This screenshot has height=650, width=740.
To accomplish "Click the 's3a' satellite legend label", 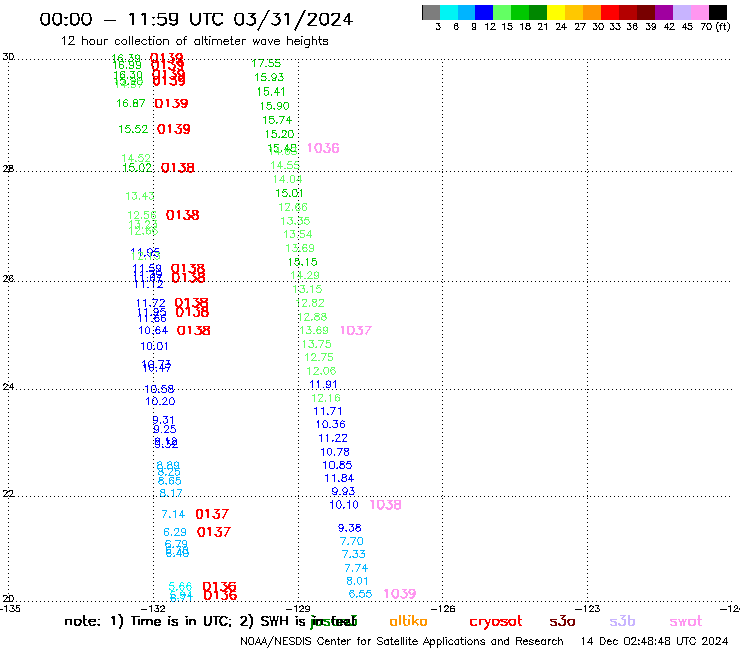I will tap(562, 621).
